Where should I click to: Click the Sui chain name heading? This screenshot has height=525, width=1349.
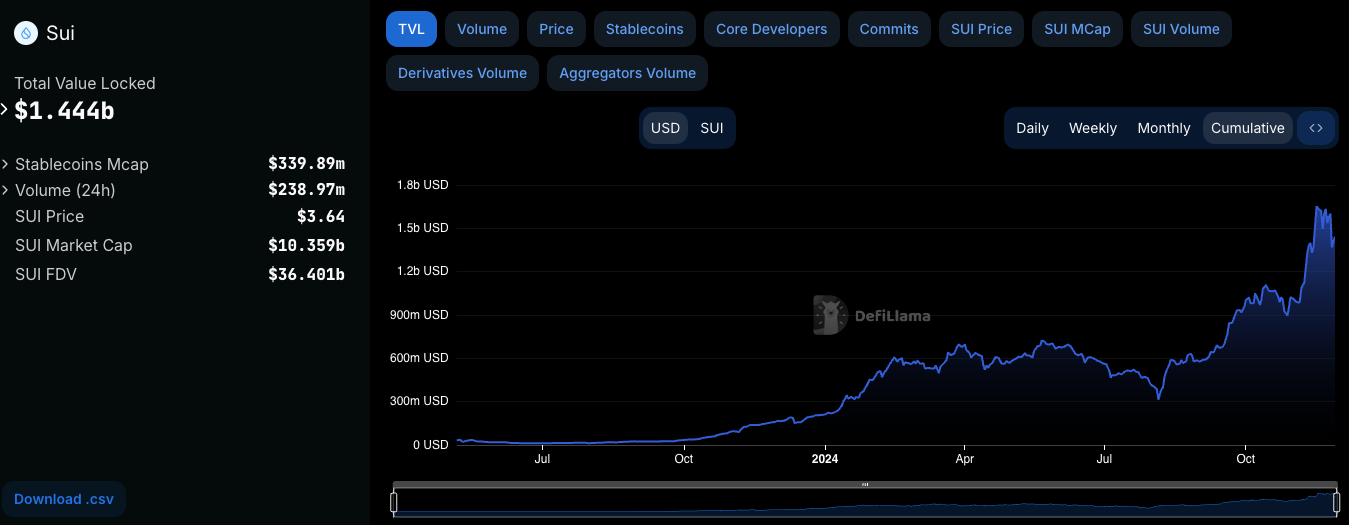60,33
